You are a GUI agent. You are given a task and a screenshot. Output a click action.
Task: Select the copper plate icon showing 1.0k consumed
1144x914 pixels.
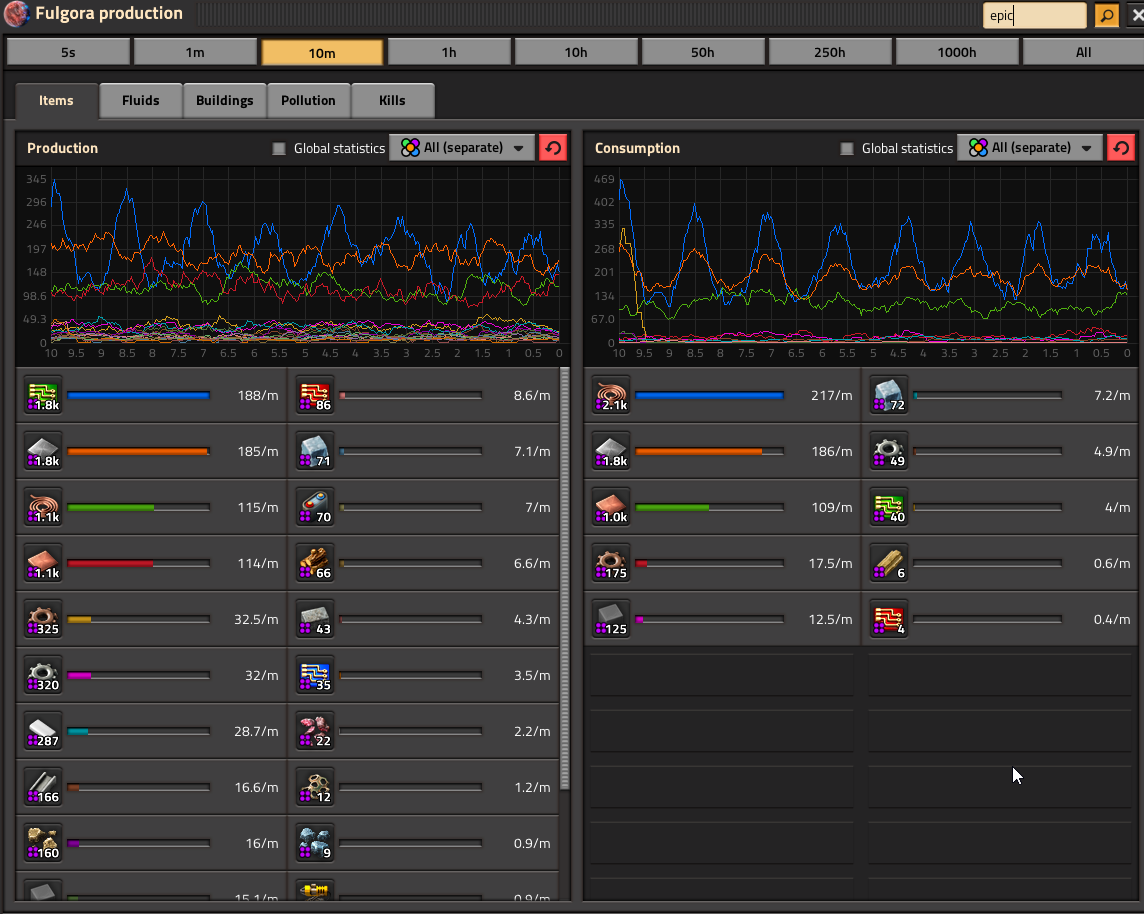pyautogui.click(x=611, y=507)
